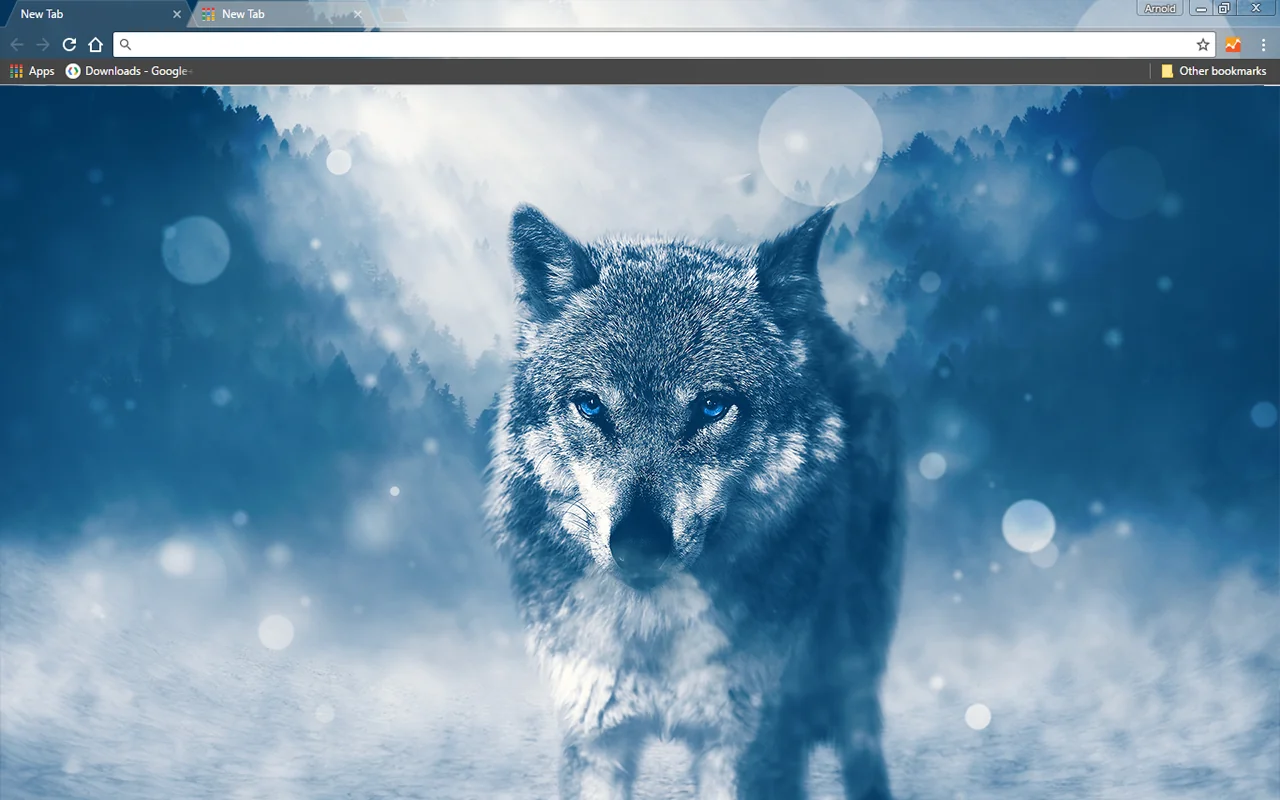
Task: Reload the current page
Action: coord(69,44)
